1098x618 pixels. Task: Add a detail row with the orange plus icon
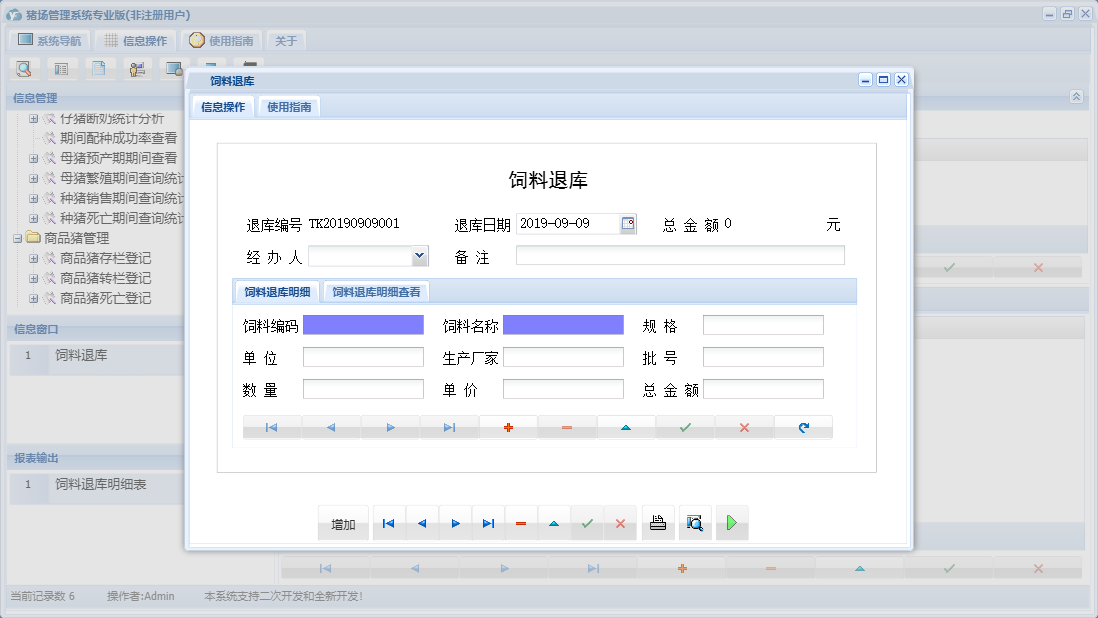tap(508, 428)
